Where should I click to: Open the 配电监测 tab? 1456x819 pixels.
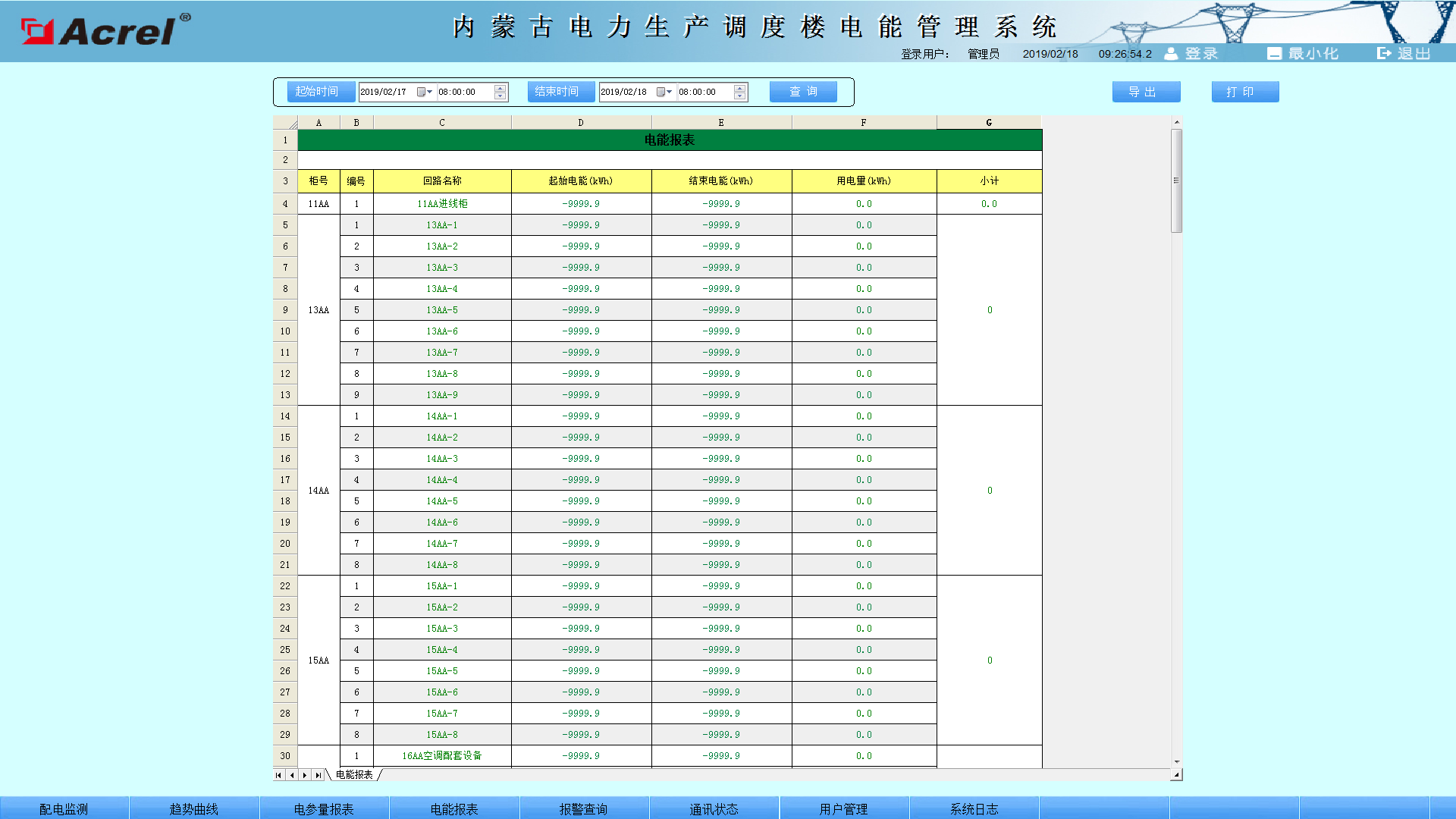click(64, 808)
